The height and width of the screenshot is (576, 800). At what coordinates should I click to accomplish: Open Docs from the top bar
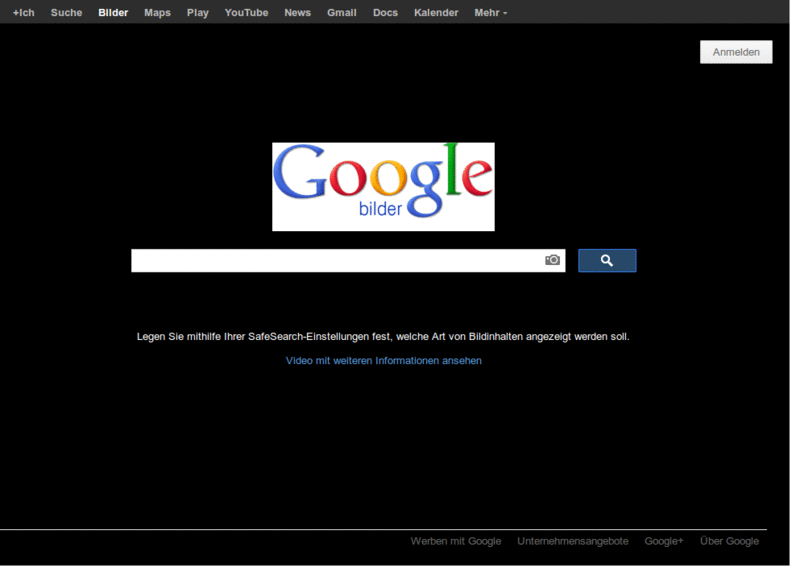click(x=385, y=13)
